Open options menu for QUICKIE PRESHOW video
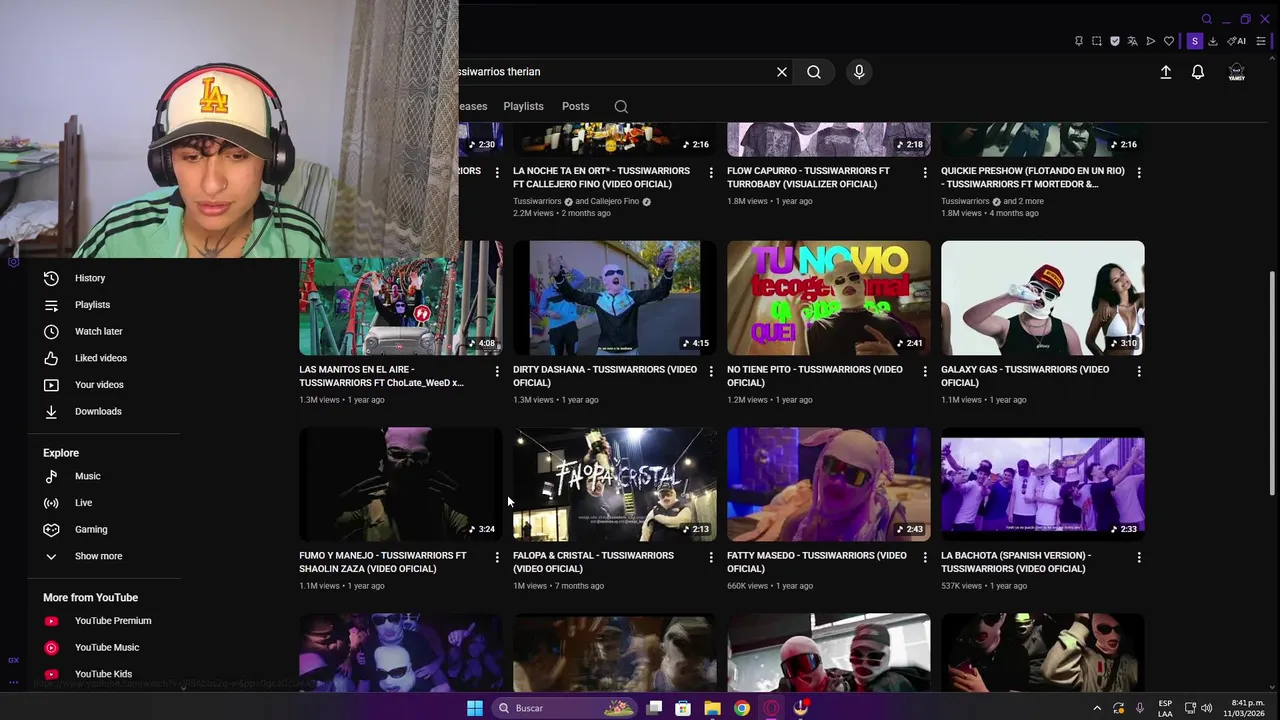 (1139, 172)
